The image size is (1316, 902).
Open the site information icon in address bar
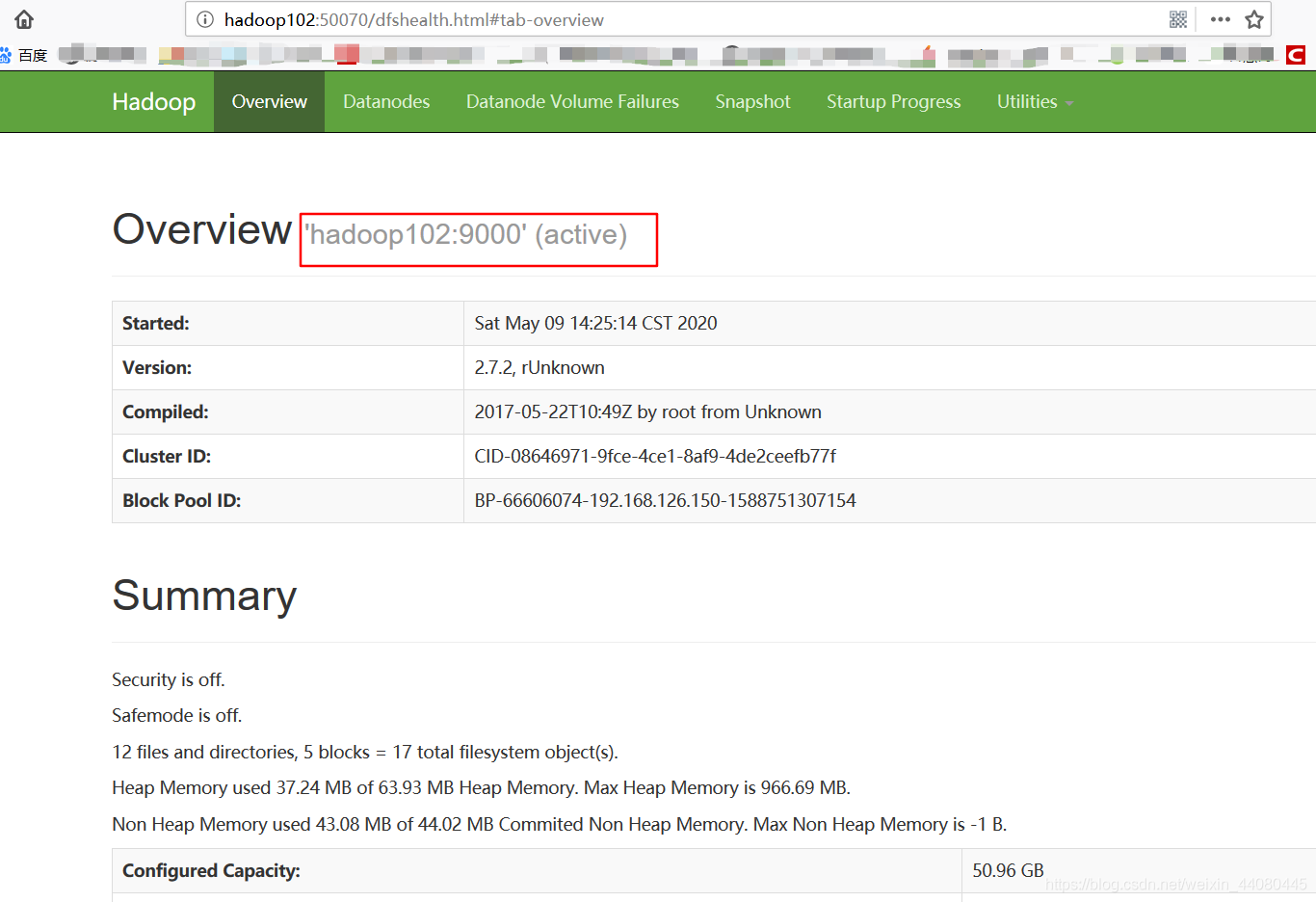click(x=204, y=19)
